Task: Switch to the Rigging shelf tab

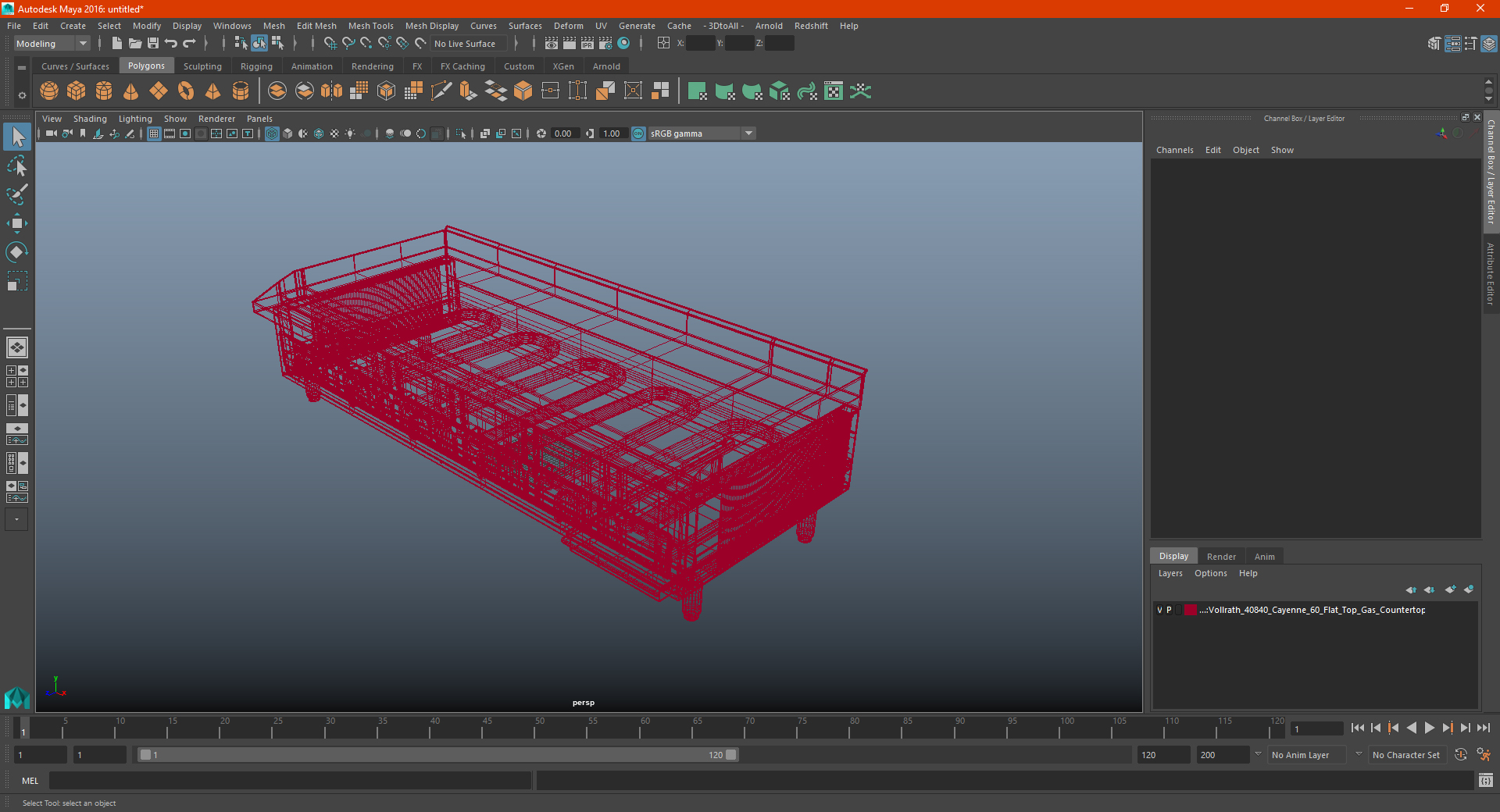Action: click(x=256, y=66)
